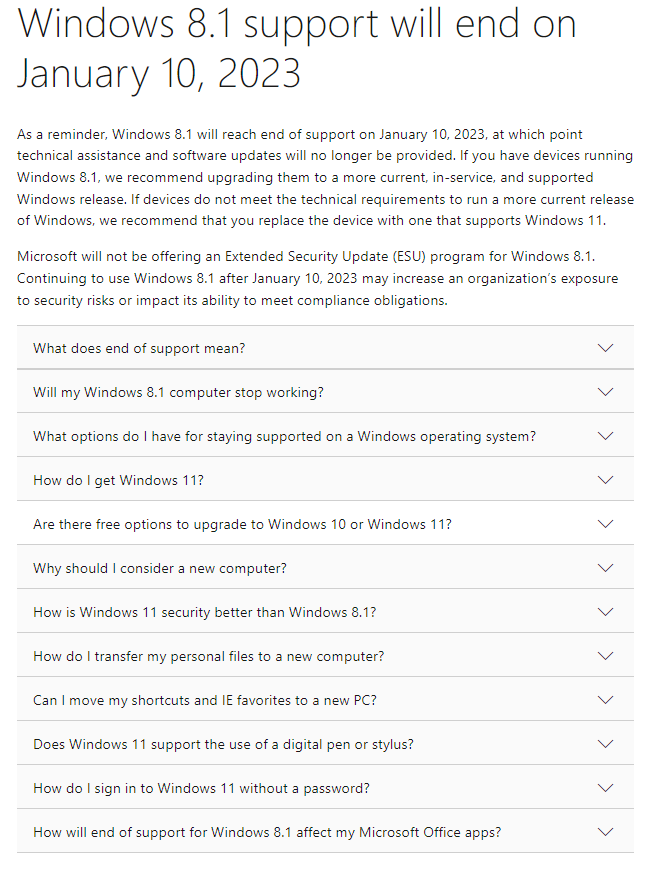Open "How do I get Windows 11?" question text
Image resolution: width=648 pixels, height=871 pixels.
(118, 480)
